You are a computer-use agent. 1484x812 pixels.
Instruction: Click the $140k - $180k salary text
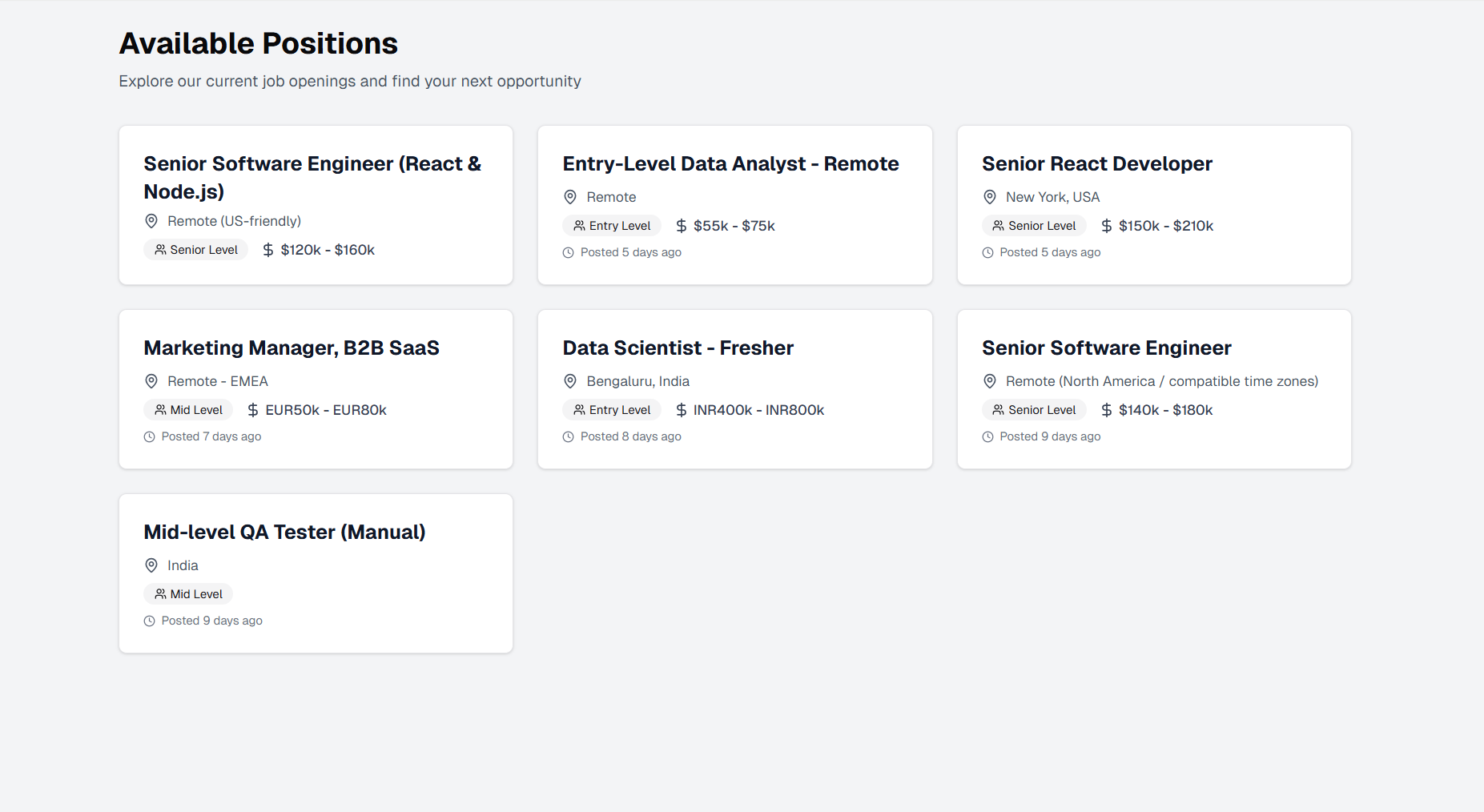(x=1165, y=410)
